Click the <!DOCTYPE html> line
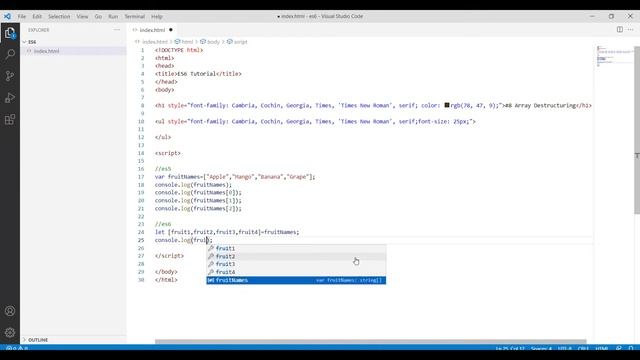Image resolution: width=640 pixels, height=360 pixels. point(179,50)
